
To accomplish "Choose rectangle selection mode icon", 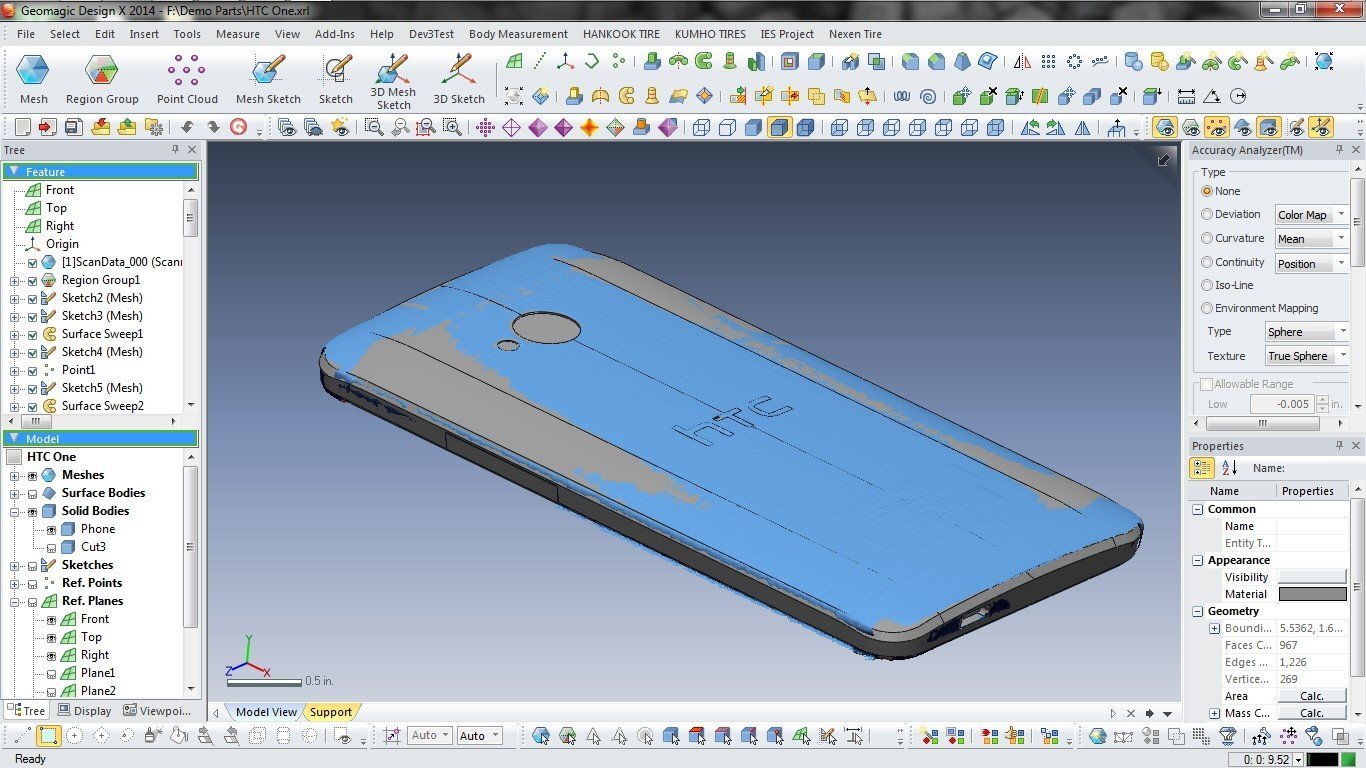I will tap(48, 736).
